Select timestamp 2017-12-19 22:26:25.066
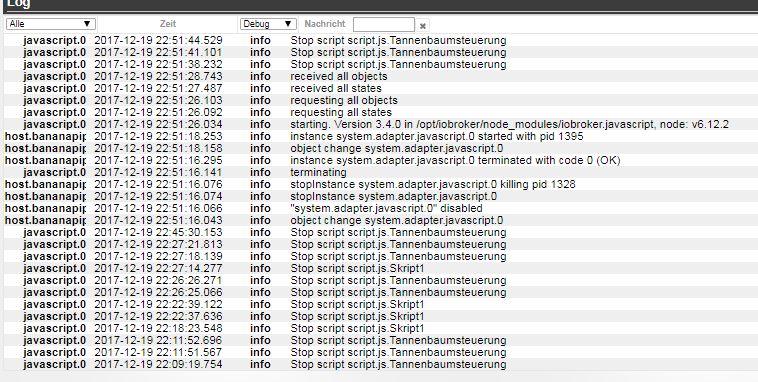 (158, 292)
